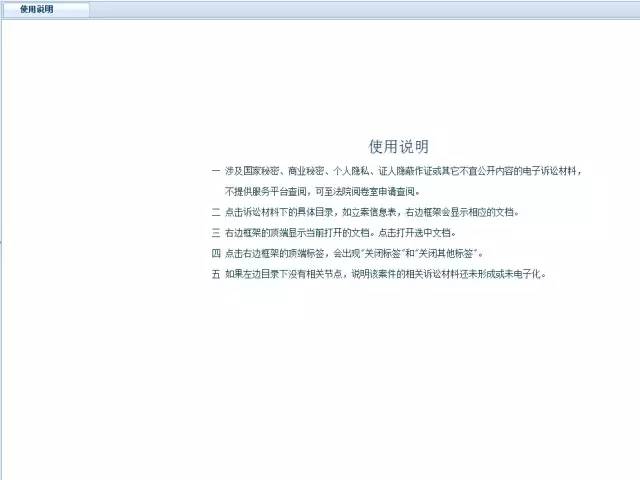Click the numeral 五 before the fifth instruction
640x480 pixels.
point(215,273)
